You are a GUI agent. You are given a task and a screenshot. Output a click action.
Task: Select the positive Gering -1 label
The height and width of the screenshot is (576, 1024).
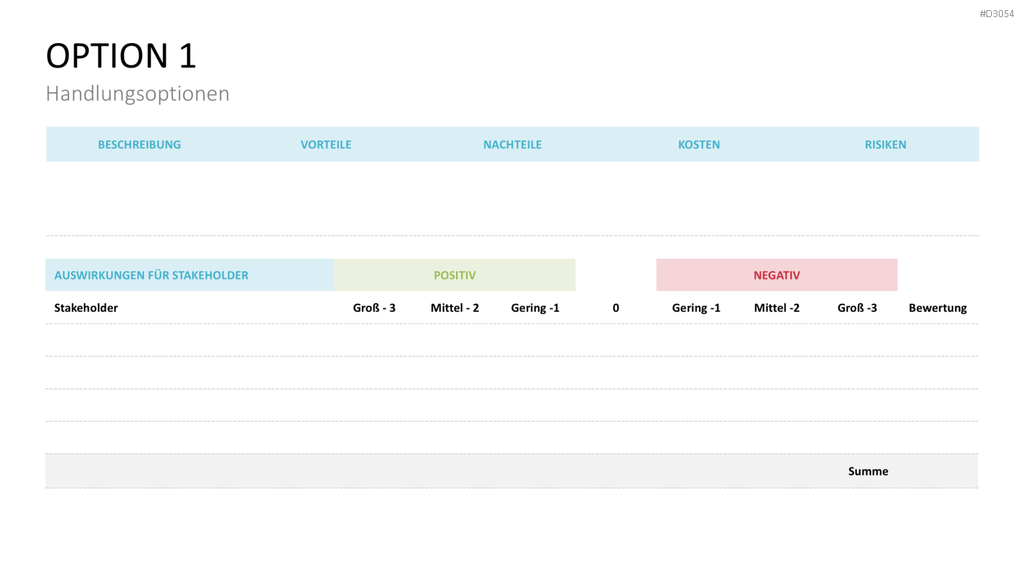535,308
